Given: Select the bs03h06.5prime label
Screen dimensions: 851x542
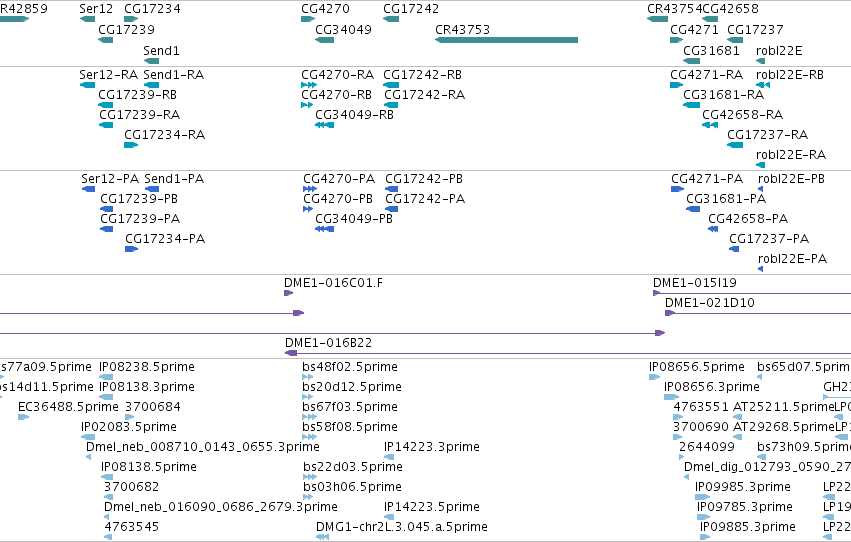Looking at the screenshot, I should [x=352, y=487].
